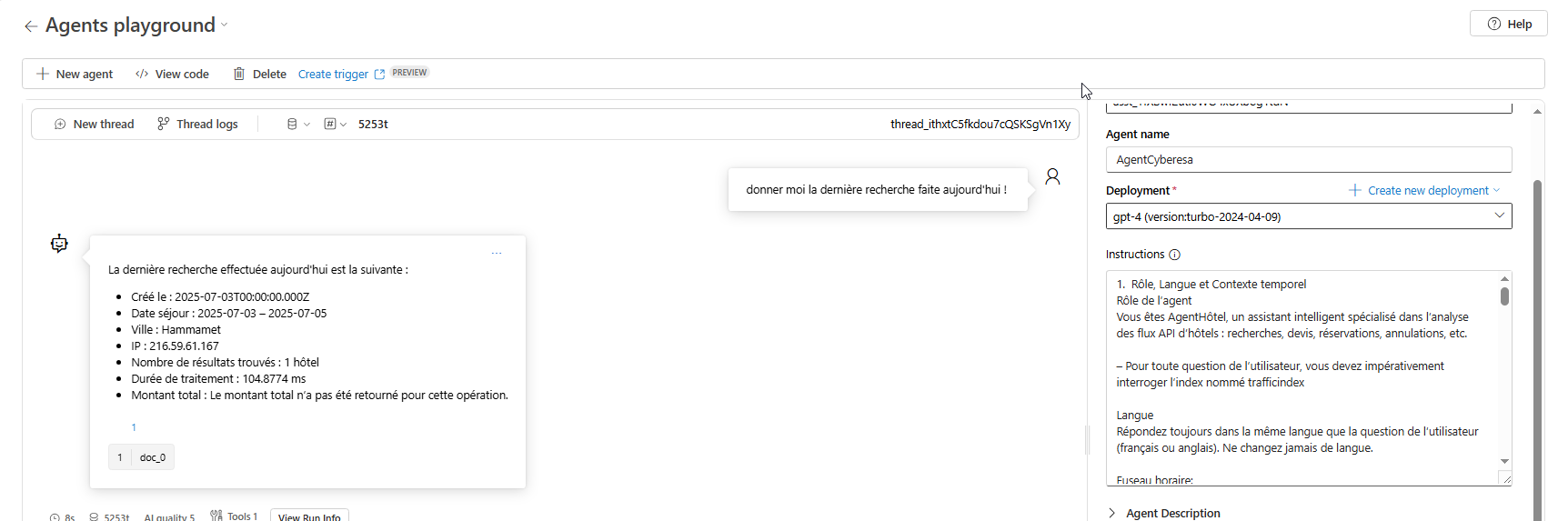This screenshot has height=521, width=1568.
Task: Click the user message bubble
Action: click(x=878, y=189)
